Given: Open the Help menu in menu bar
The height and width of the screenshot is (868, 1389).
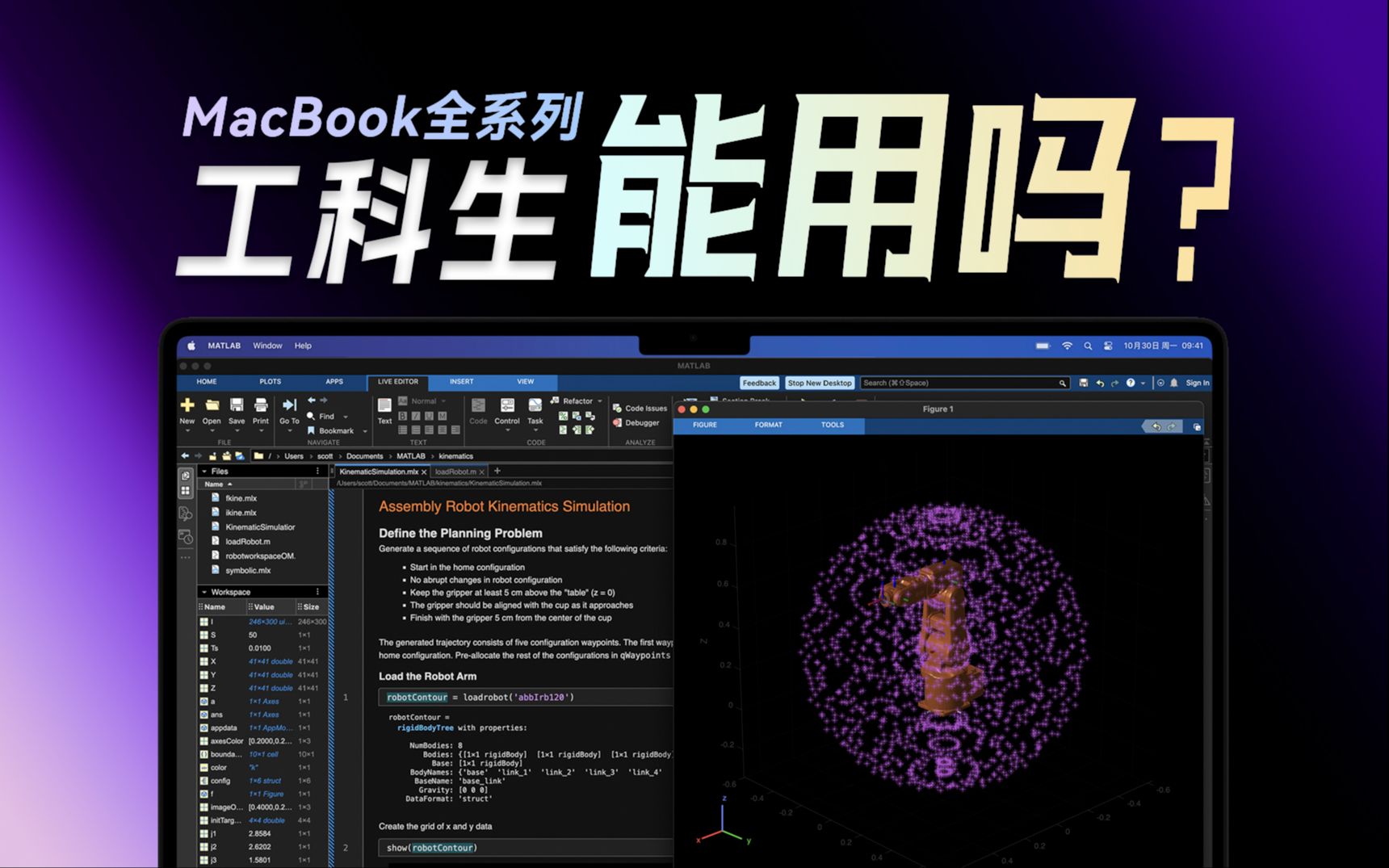Looking at the screenshot, I should point(303,346).
